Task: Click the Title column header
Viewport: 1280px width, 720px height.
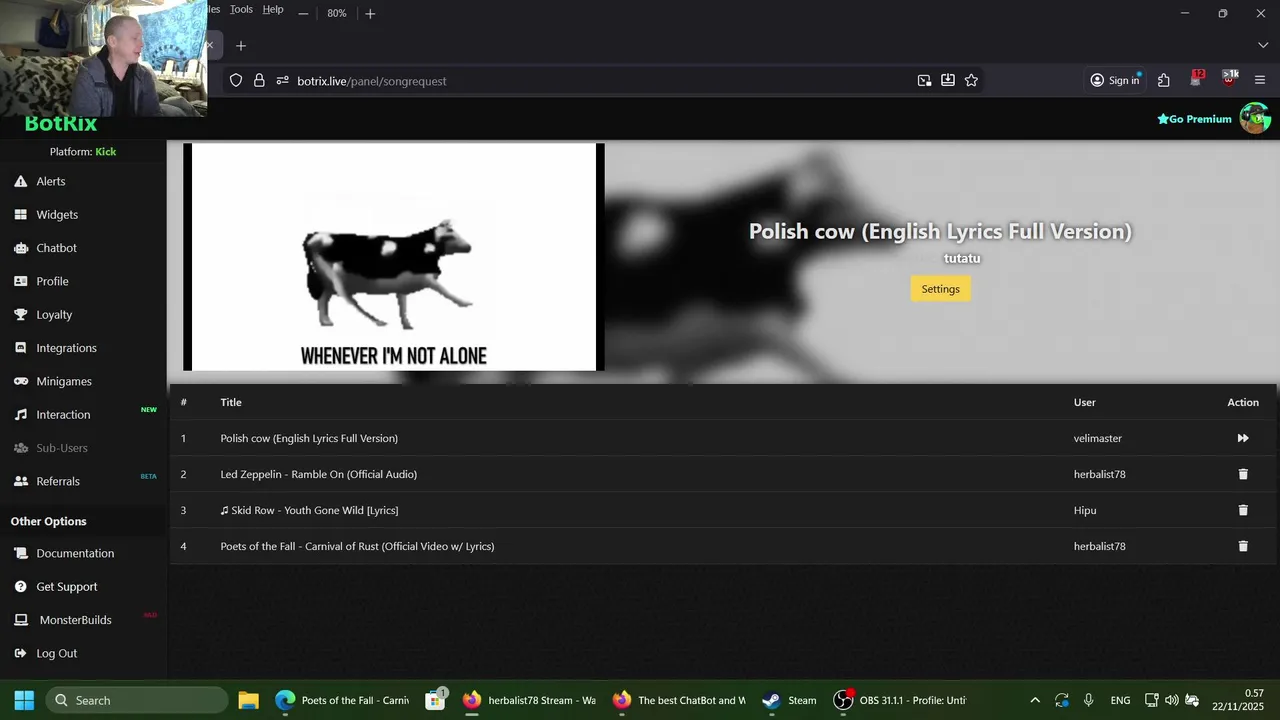Action: (231, 402)
